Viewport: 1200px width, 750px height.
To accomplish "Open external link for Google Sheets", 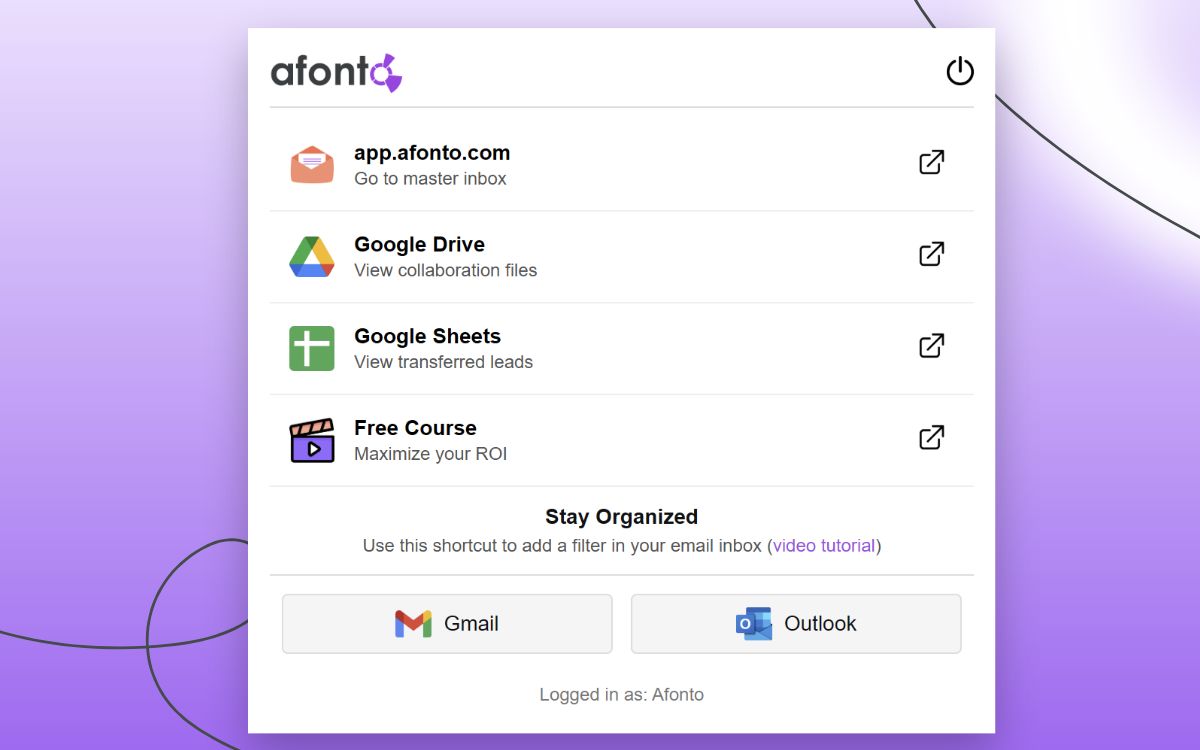I will 932,346.
